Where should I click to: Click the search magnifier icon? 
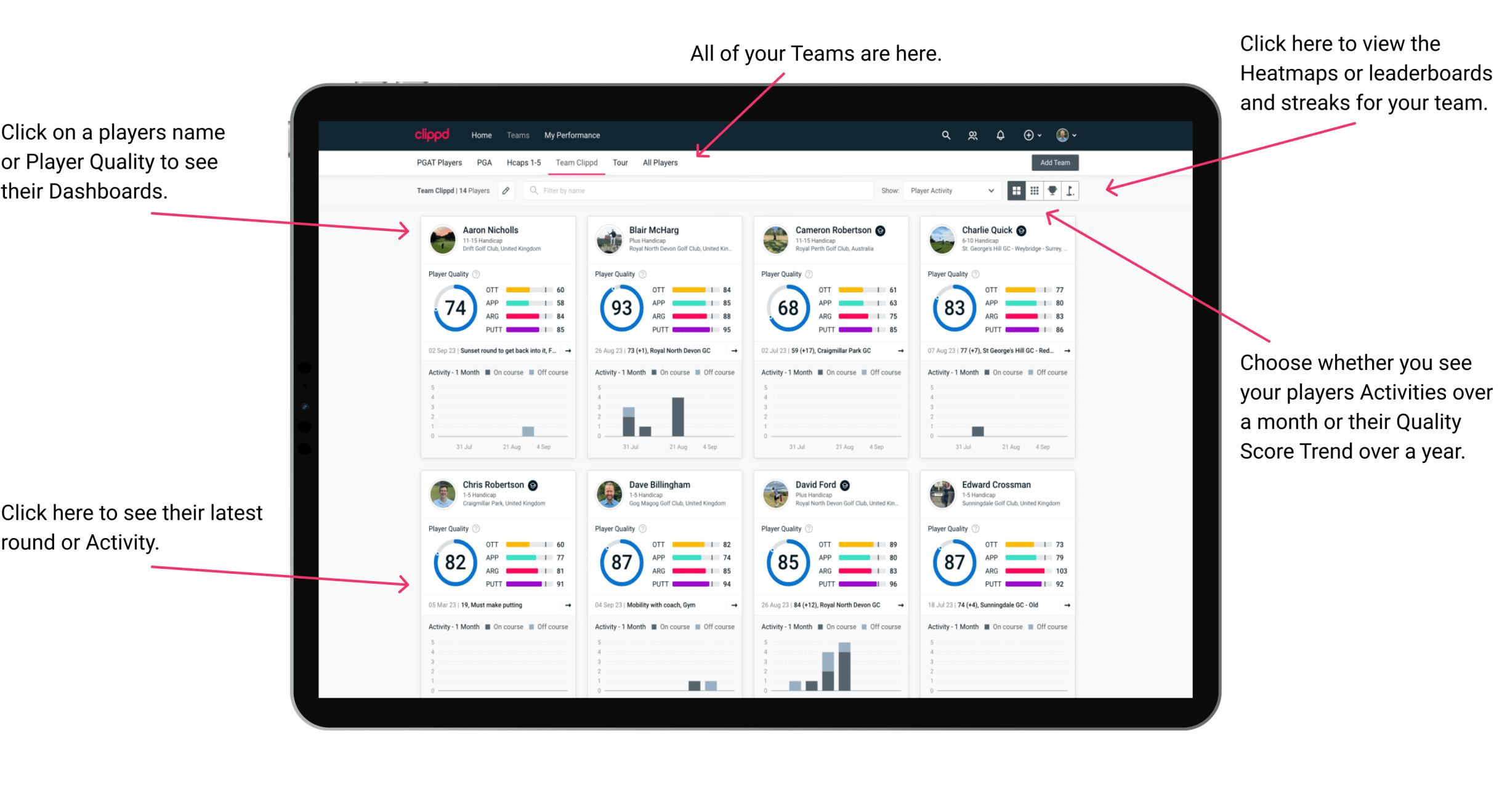coord(944,135)
